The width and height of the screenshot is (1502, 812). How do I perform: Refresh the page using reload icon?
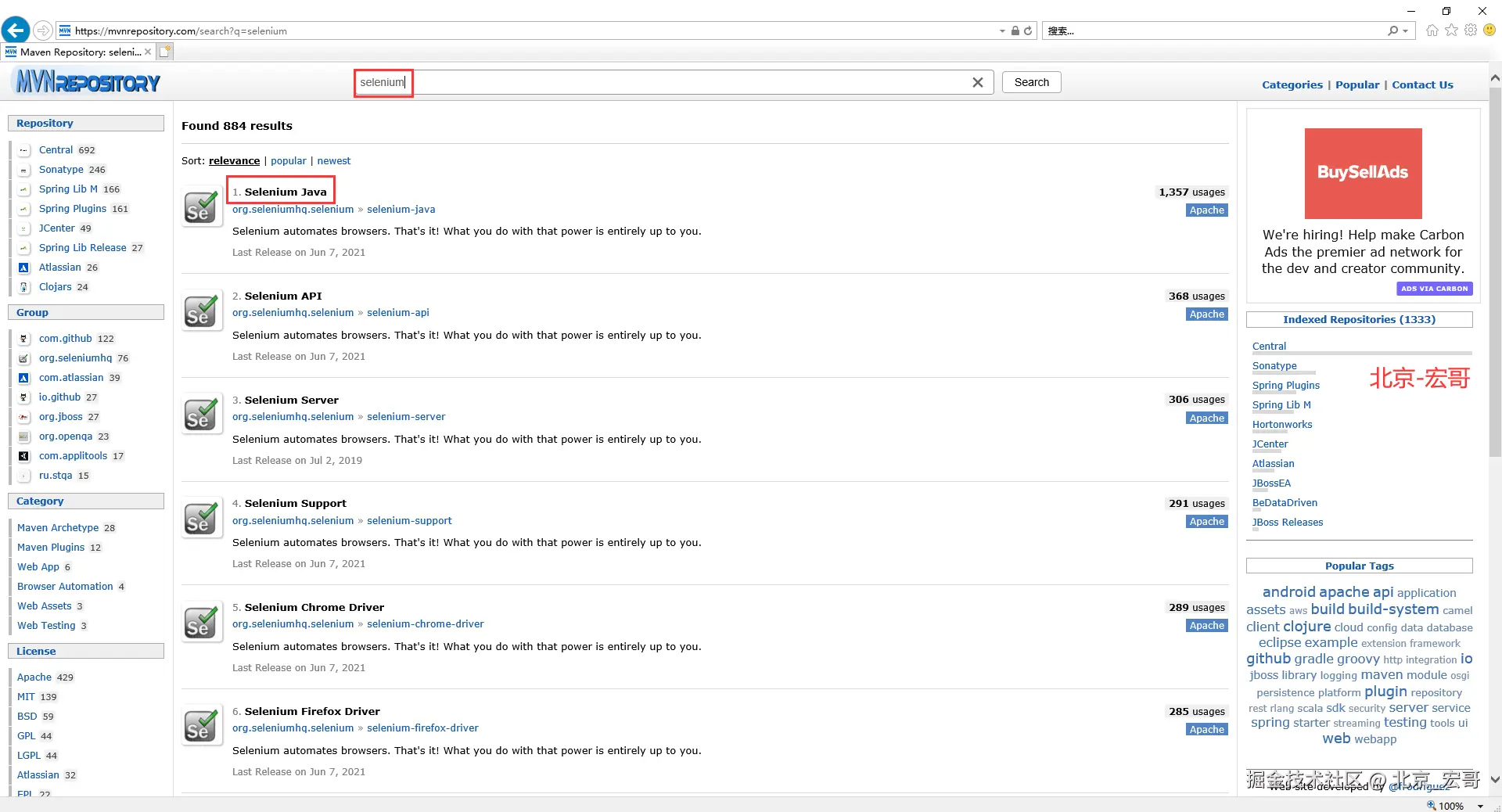[x=1028, y=31]
